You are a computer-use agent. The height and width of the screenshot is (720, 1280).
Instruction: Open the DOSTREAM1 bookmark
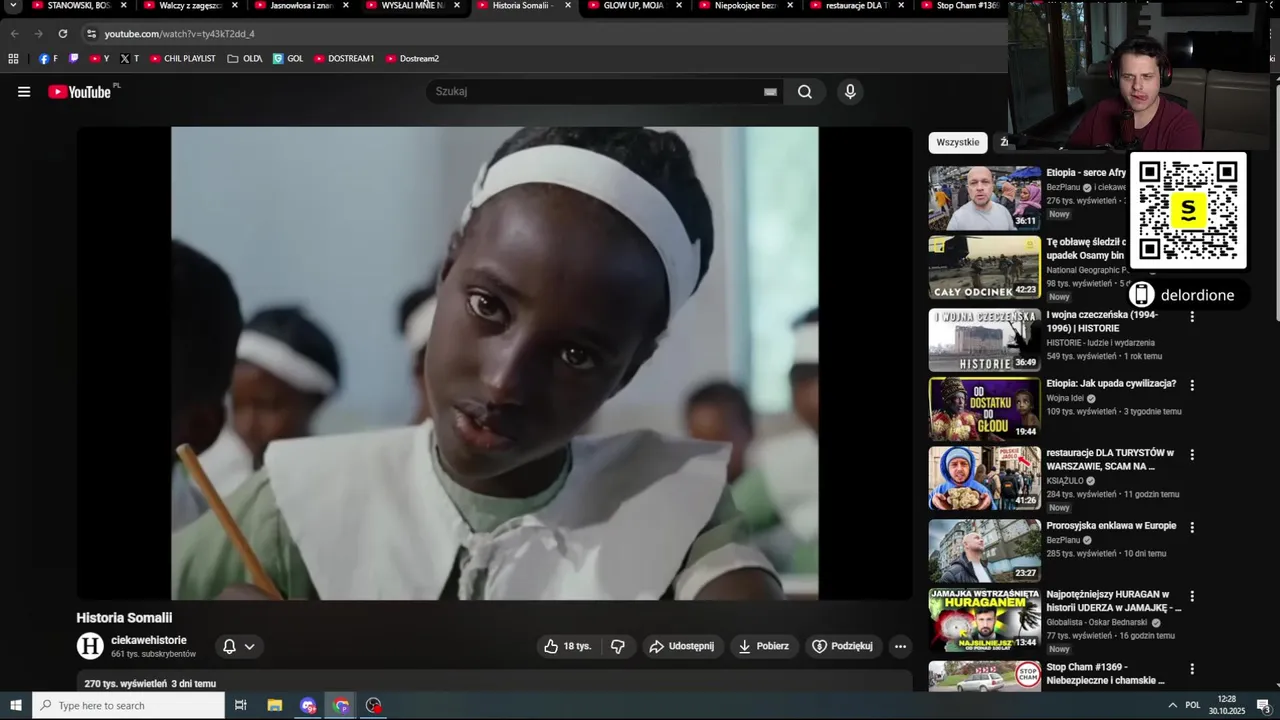click(344, 58)
